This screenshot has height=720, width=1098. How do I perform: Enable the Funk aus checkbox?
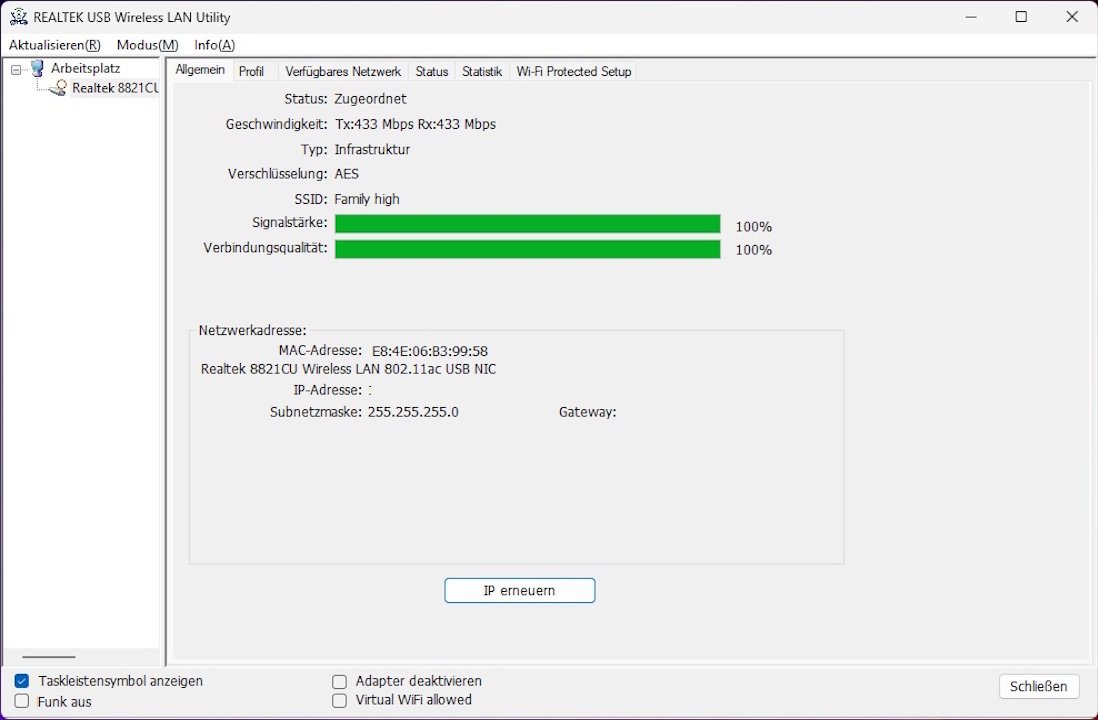22,701
